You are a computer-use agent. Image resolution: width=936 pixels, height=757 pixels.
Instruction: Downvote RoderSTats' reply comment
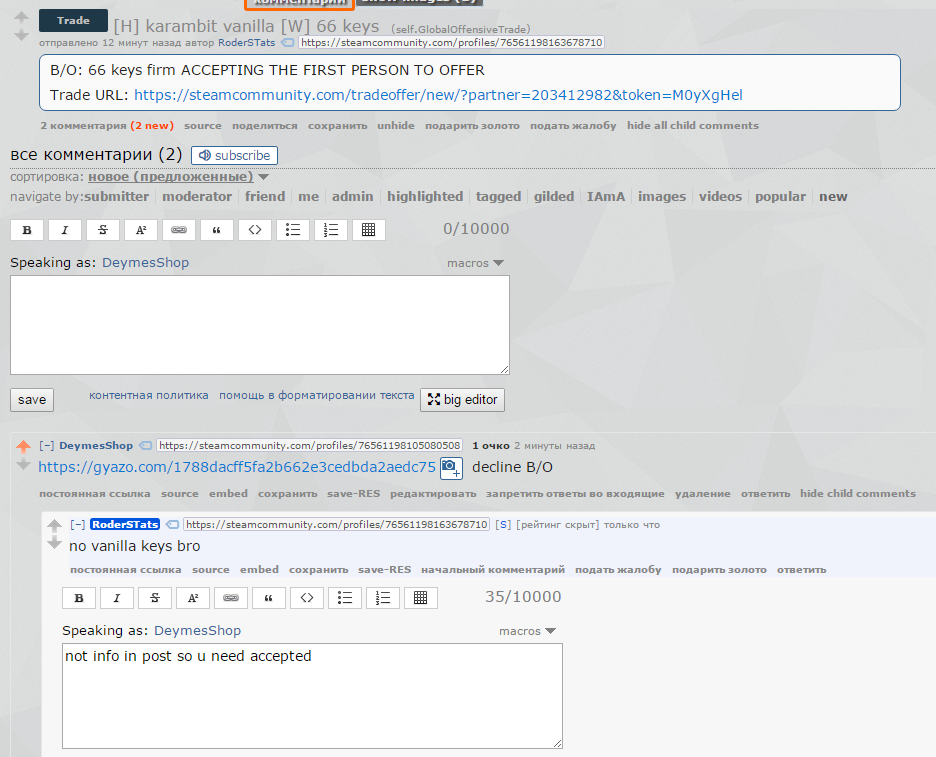(54, 543)
